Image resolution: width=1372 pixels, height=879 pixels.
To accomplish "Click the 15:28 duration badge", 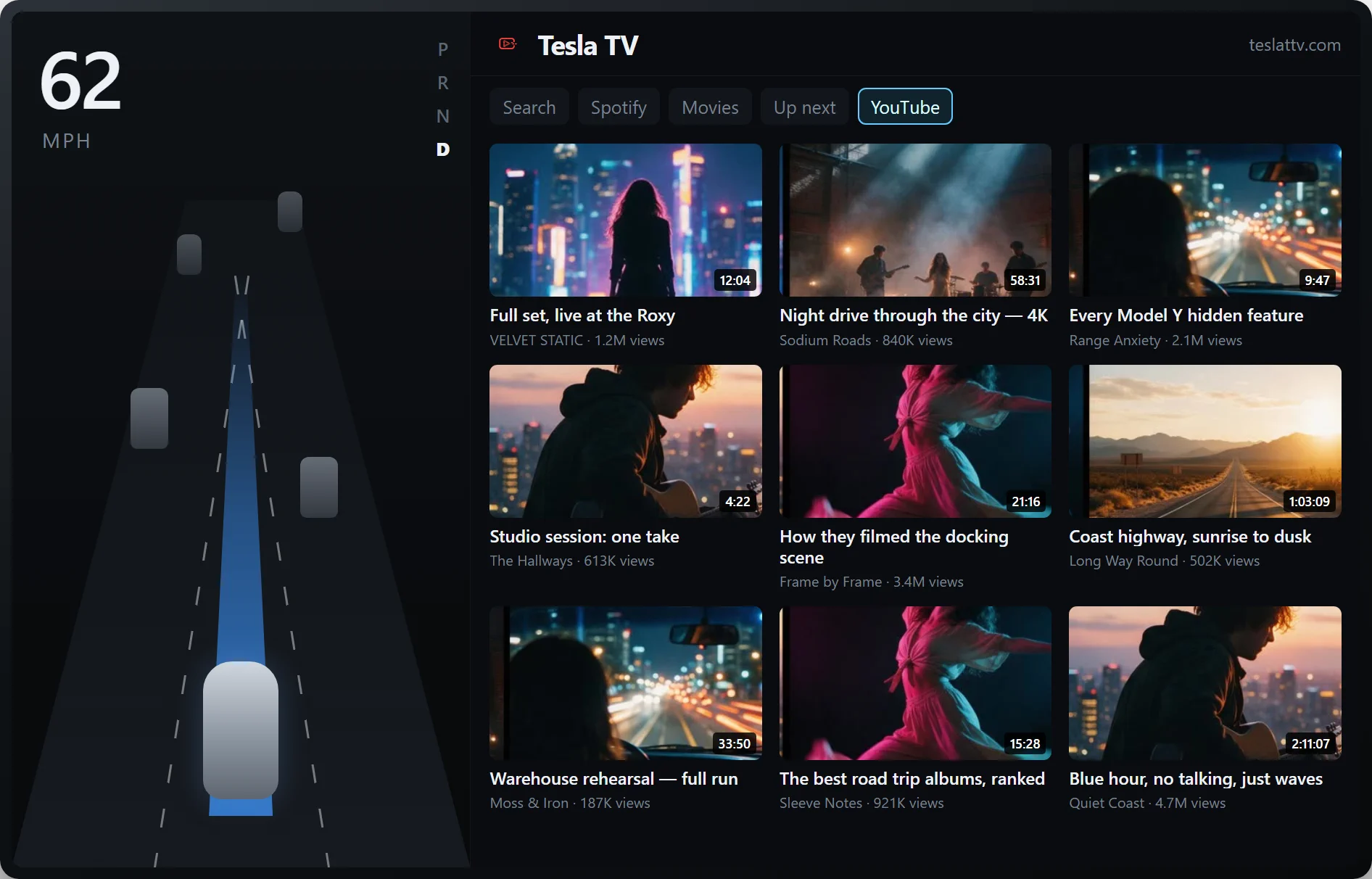I will pos(1025,743).
